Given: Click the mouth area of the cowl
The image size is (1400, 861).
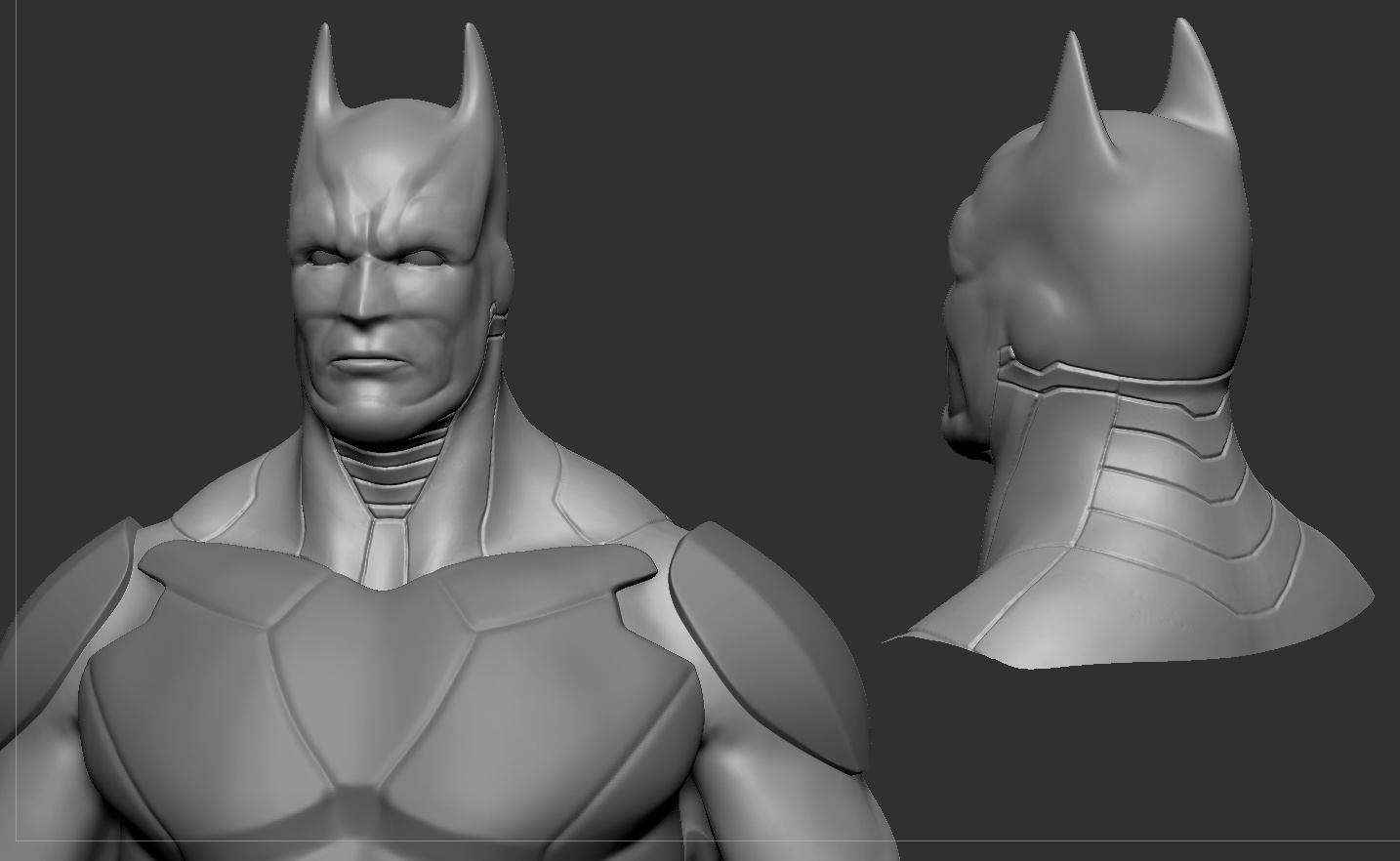Looking at the screenshot, I should 371,366.
